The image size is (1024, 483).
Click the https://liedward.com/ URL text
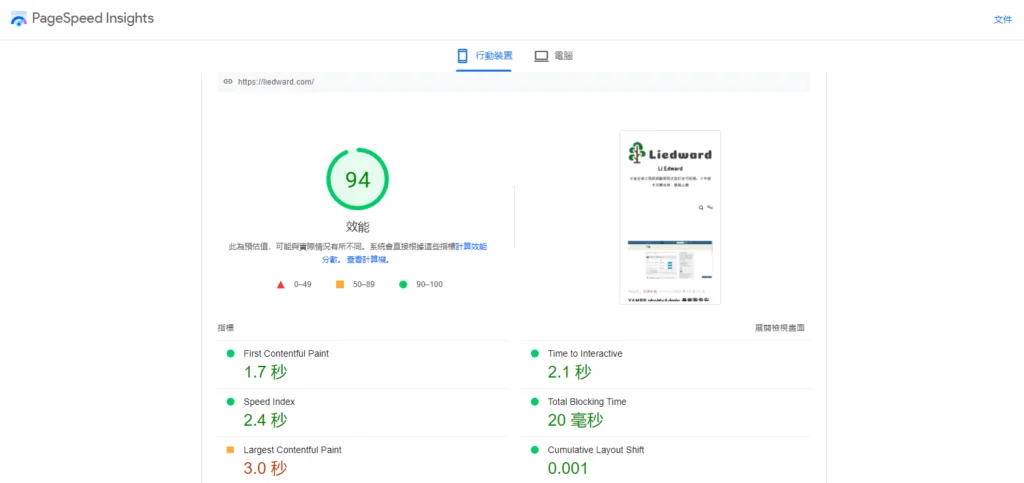click(x=276, y=82)
